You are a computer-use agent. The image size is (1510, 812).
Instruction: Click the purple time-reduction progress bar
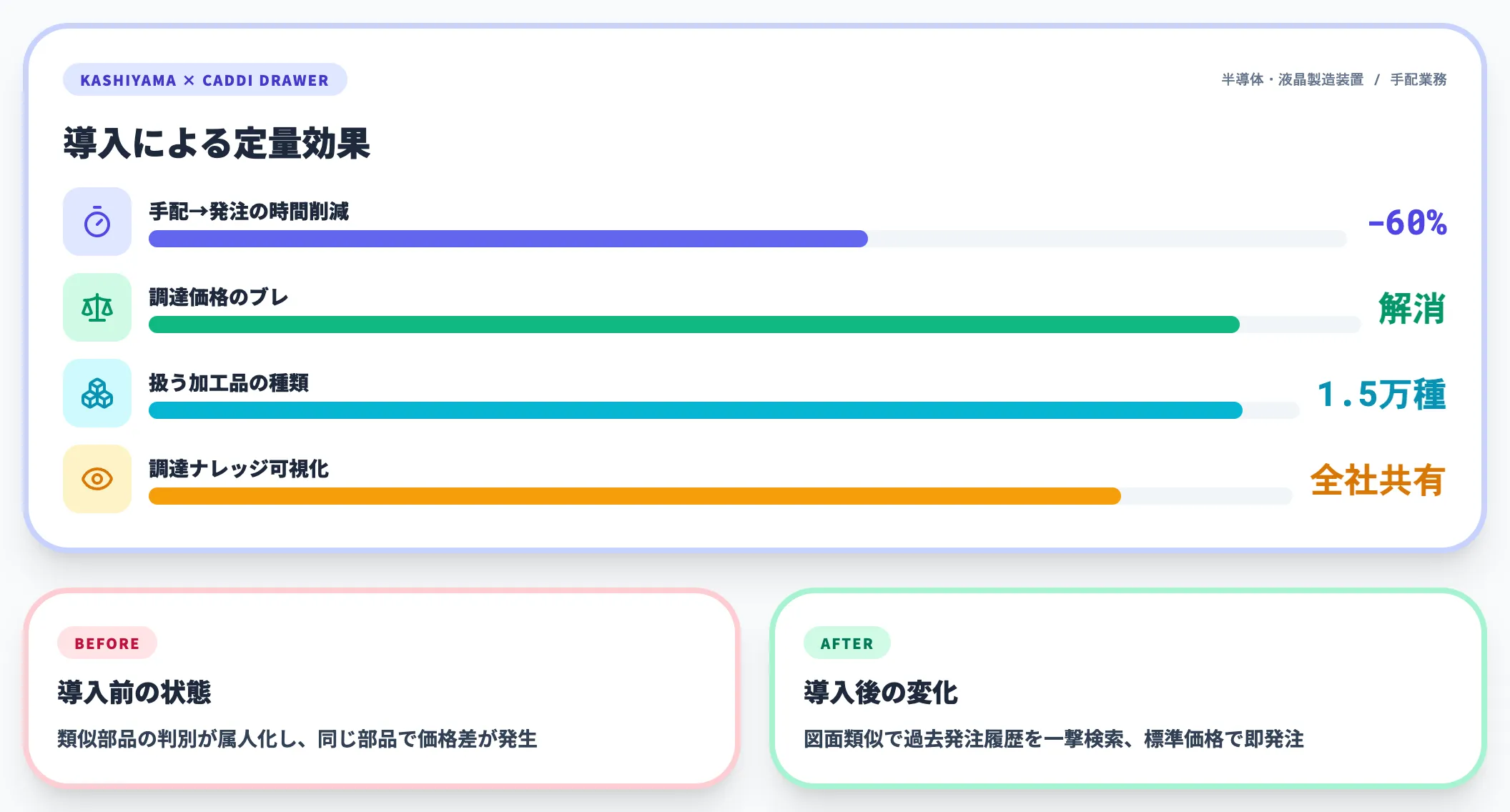click(508, 239)
